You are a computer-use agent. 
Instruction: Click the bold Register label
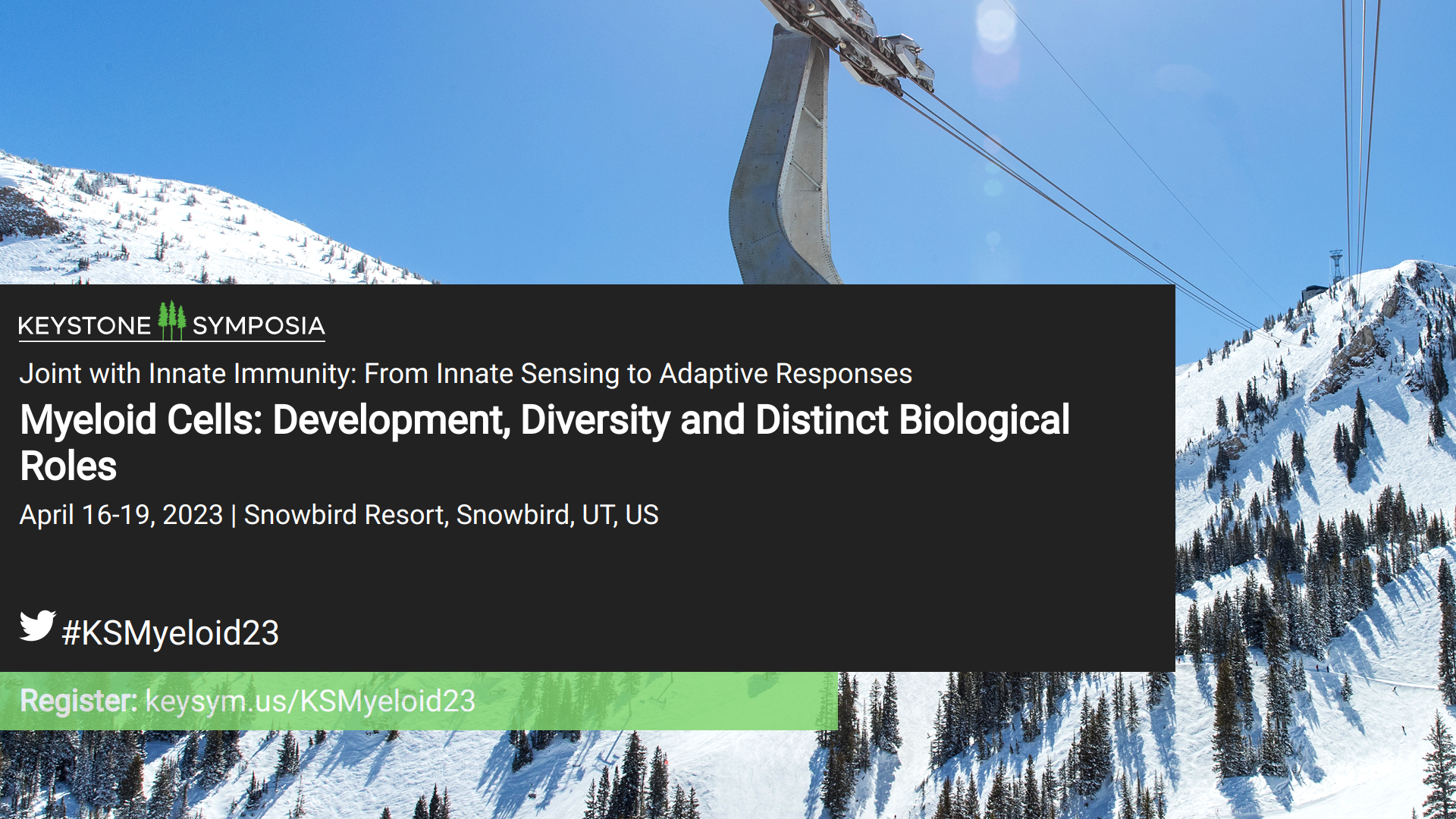coord(78,701)
